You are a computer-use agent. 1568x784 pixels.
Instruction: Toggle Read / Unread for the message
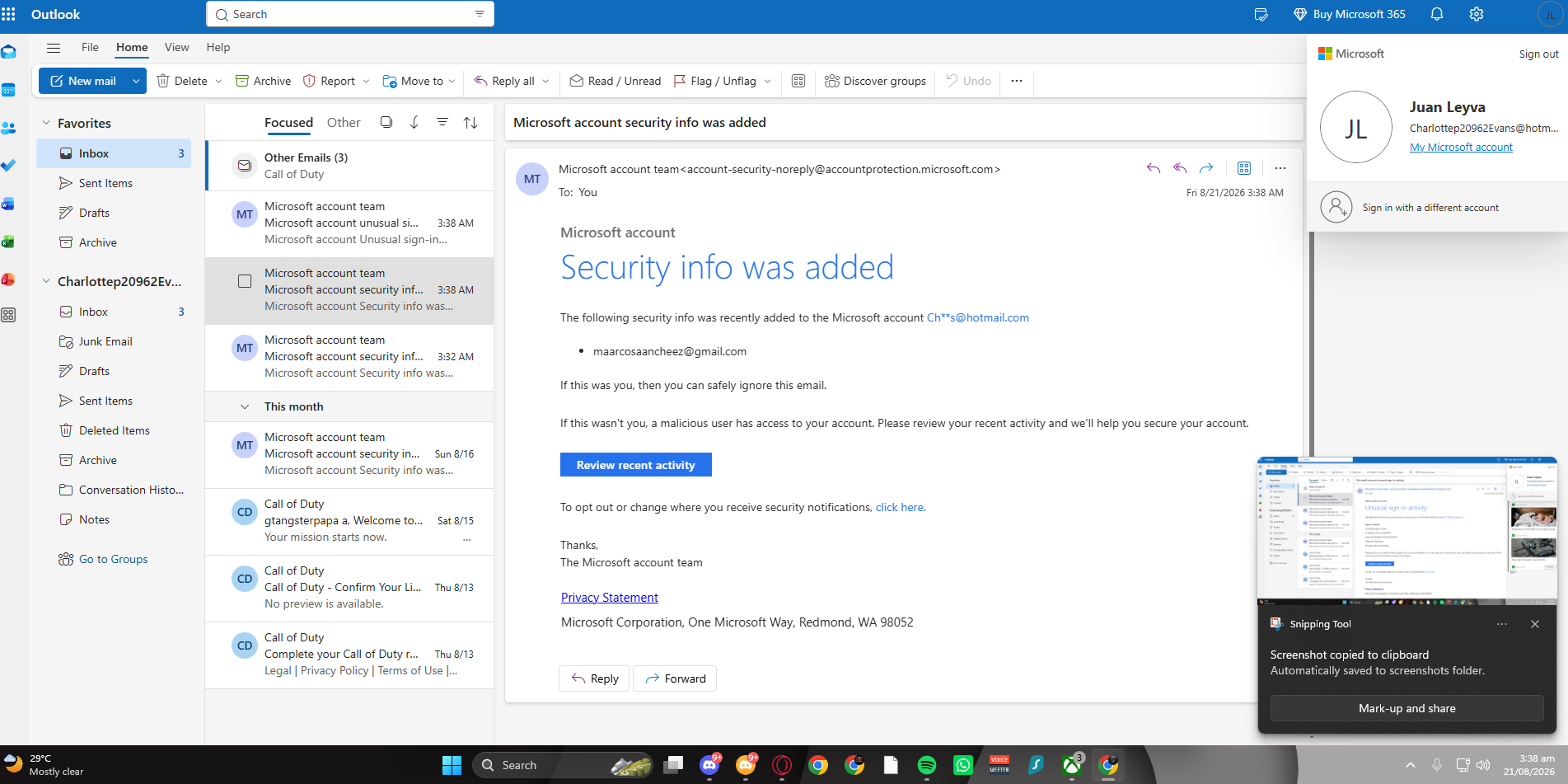(615, 81)
